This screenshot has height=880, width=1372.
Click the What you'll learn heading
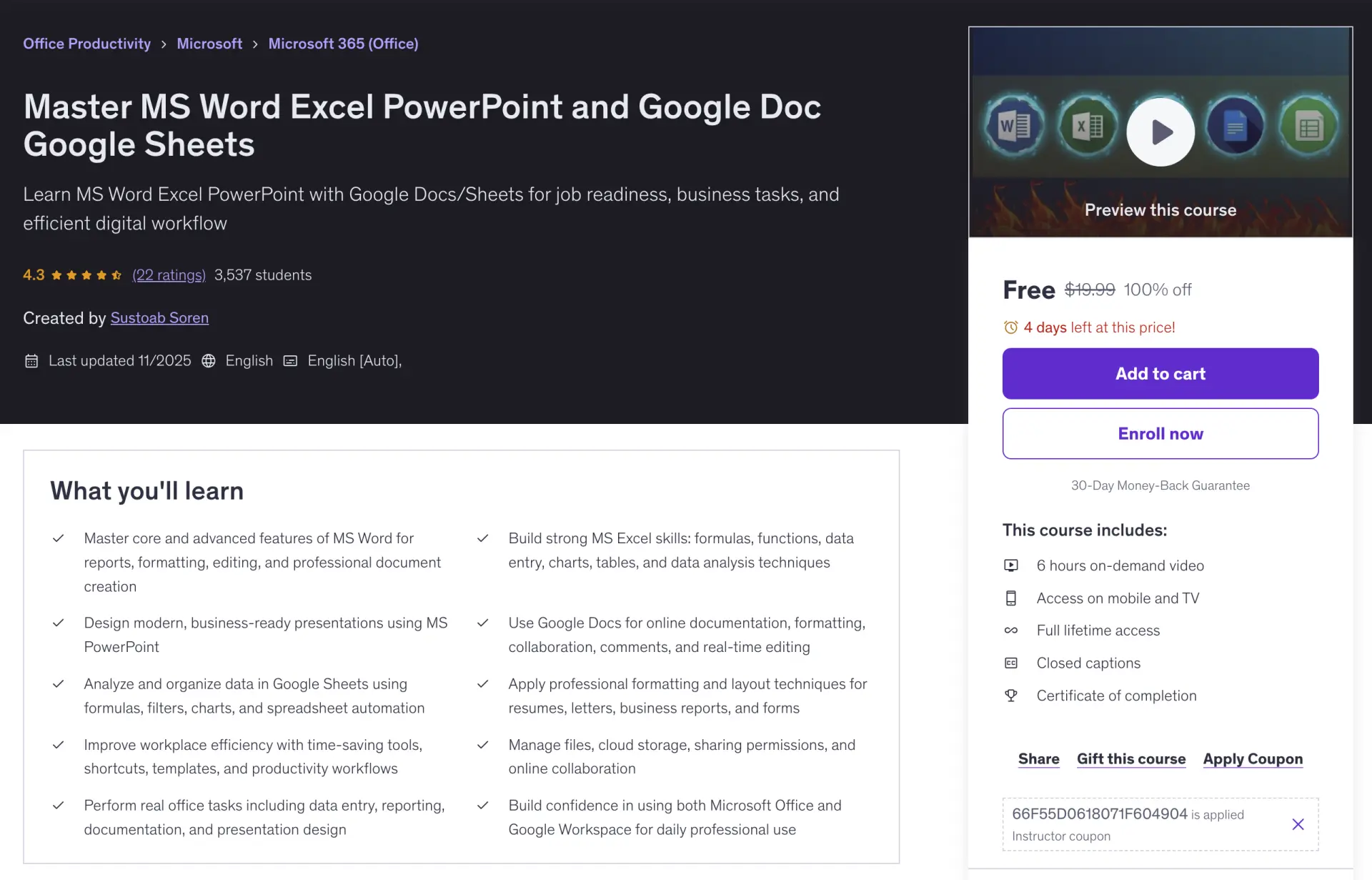tap(147, 491)
